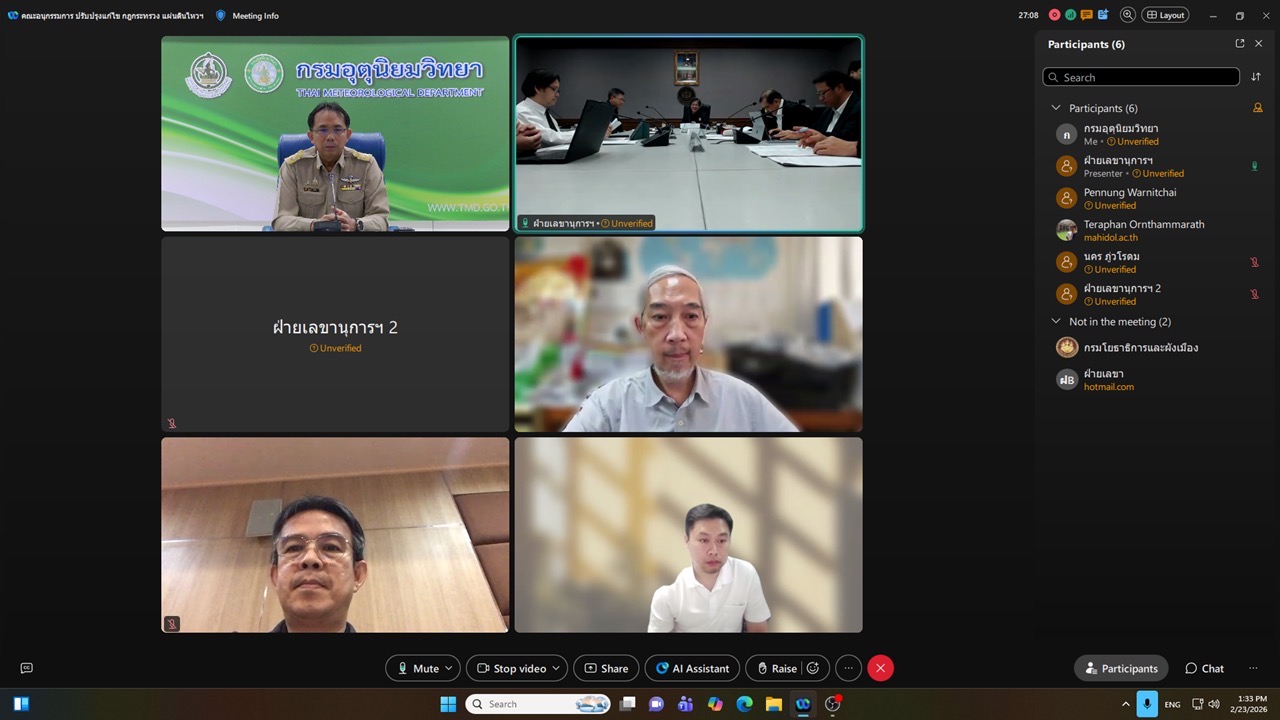This screenshot has width=1280, height=720.
Task: Open the blue AI notes icon at top
Action: 1102,15
